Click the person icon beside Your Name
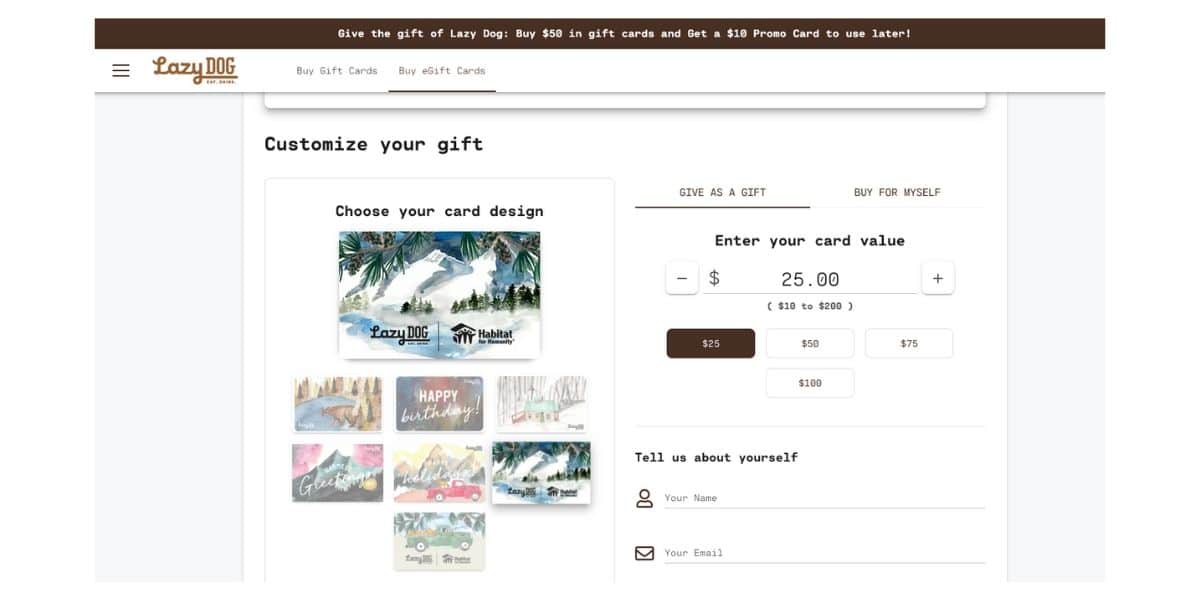The width and height of the screenshot is (1200, 600). 645,498
